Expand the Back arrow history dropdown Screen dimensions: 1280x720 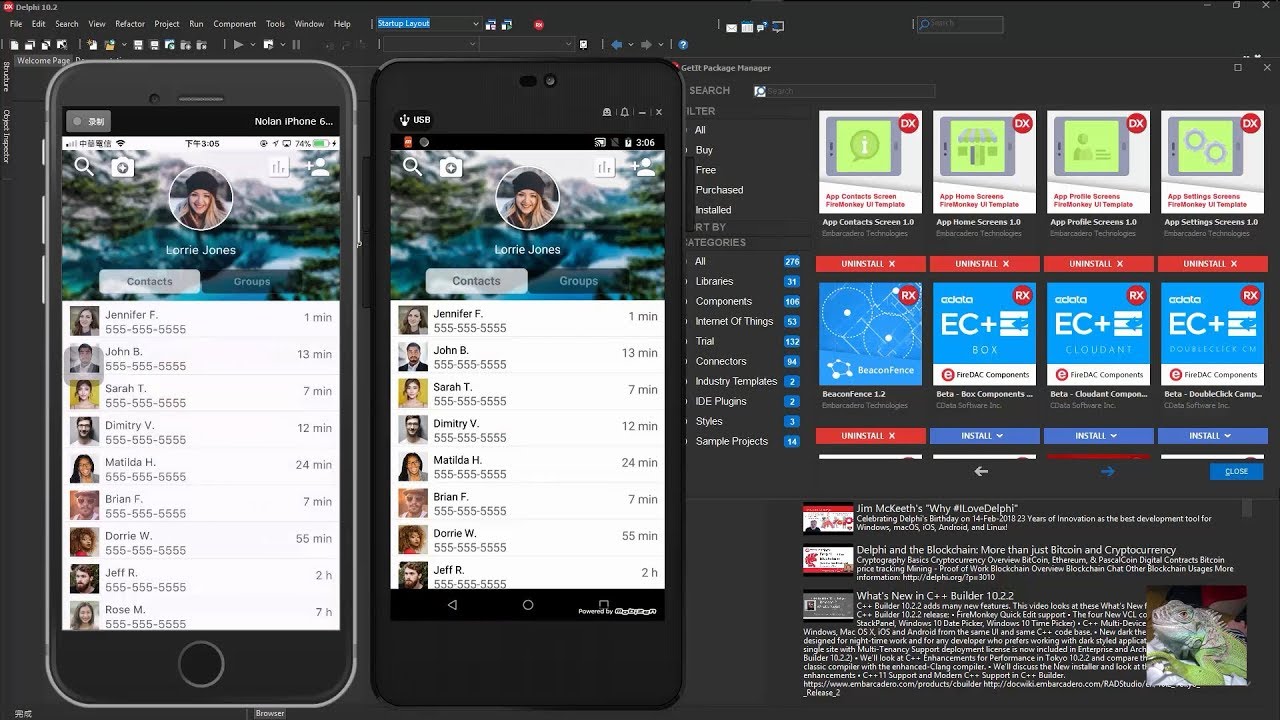[x=631, y=45]
